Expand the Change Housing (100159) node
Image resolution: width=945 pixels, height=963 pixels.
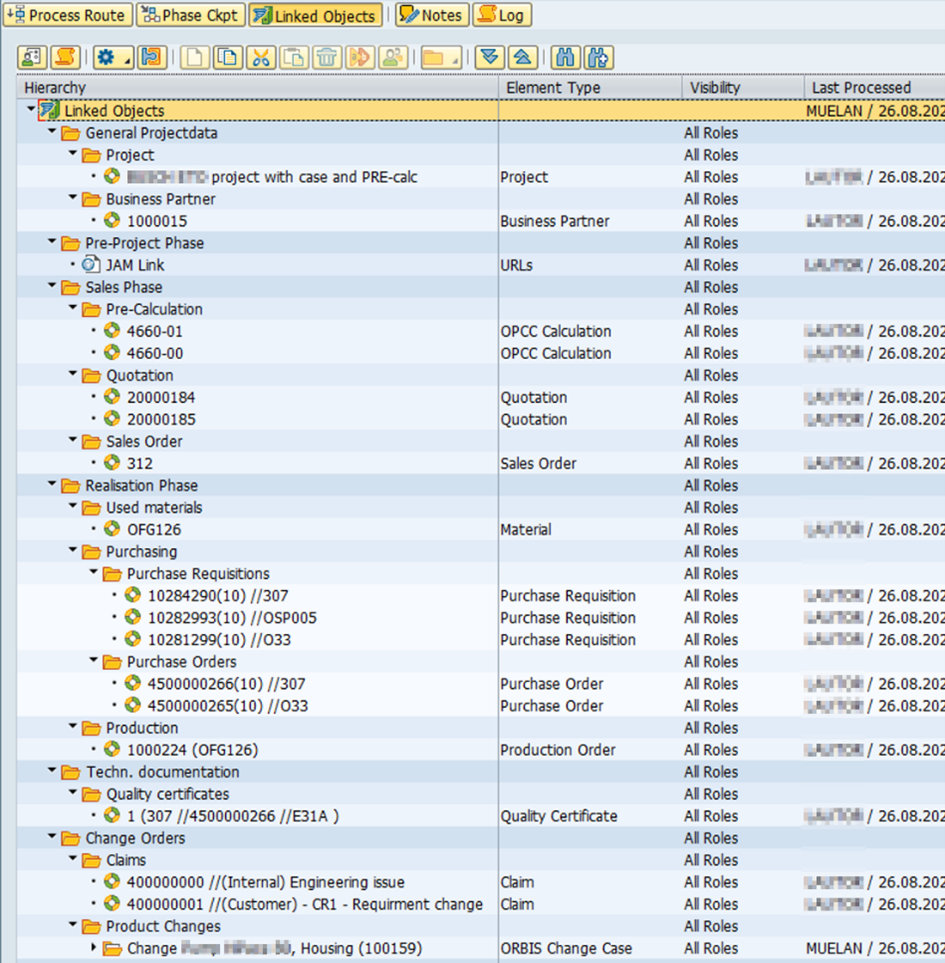(x=95, y=948)
